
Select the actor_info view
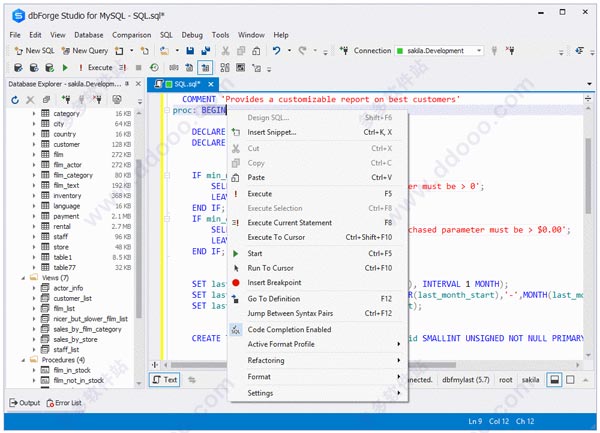pyautogui.click(x=68, y=288)
